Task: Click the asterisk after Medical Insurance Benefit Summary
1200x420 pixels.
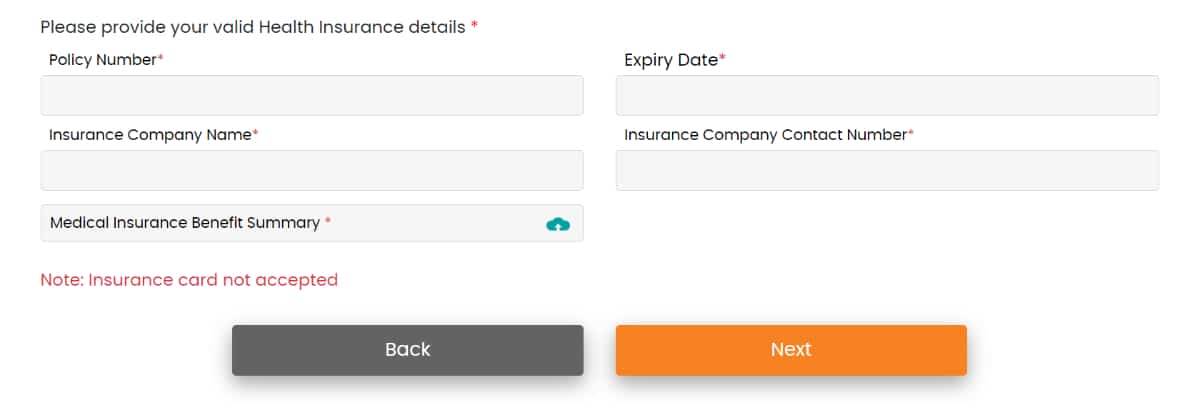Action: coord(328,222)
